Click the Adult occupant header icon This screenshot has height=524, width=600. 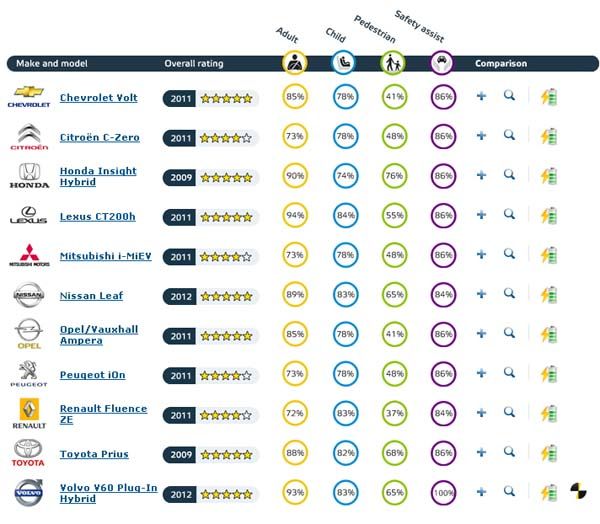point(295,62)
